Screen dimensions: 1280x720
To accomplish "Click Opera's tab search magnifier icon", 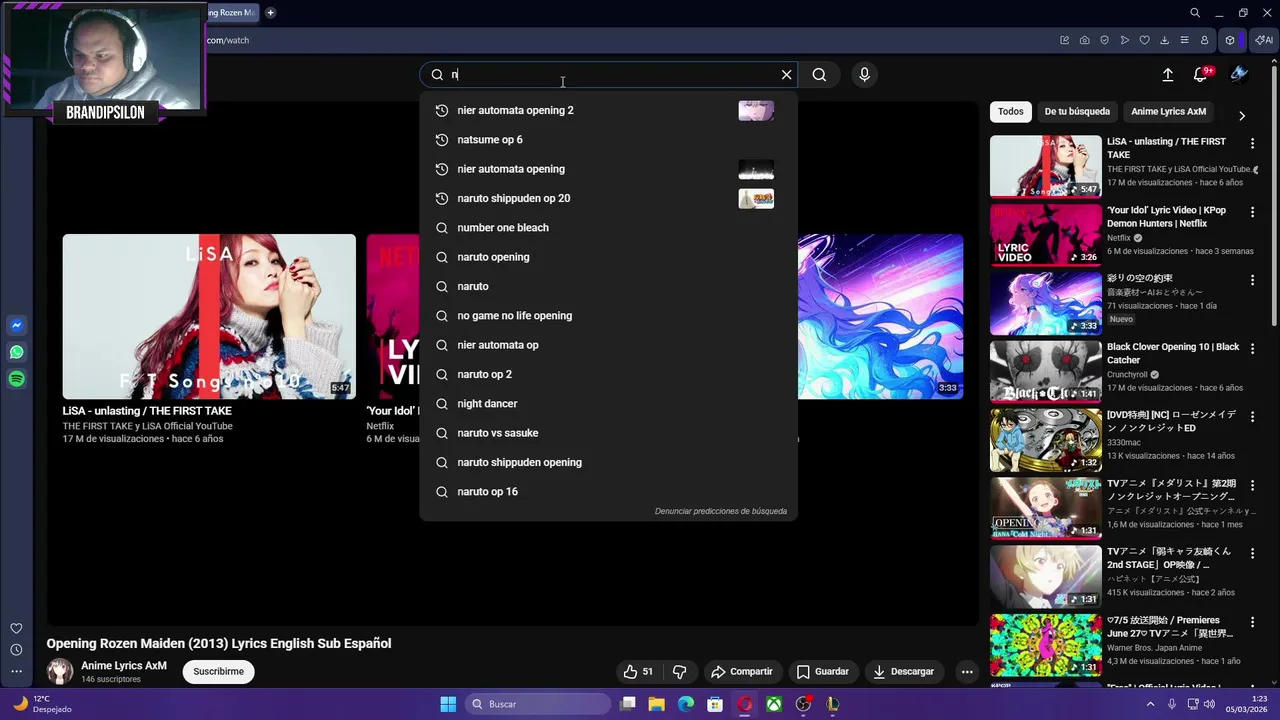I will pos(1195,13).
